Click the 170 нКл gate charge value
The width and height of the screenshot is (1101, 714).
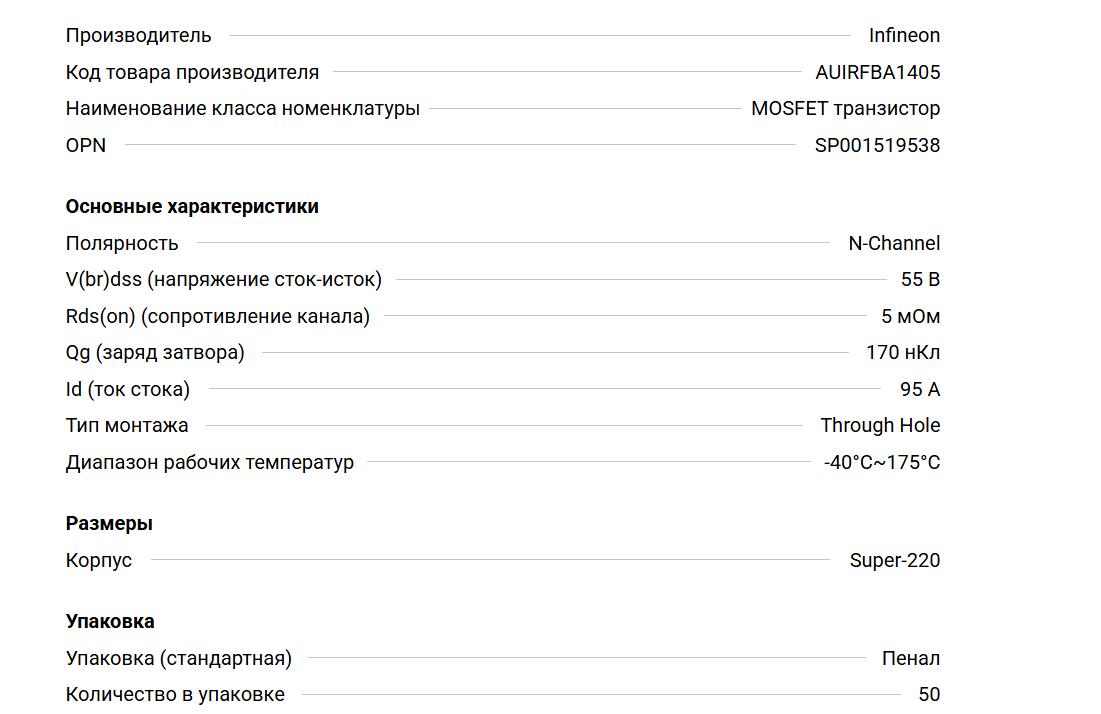(x=903, y=353)
